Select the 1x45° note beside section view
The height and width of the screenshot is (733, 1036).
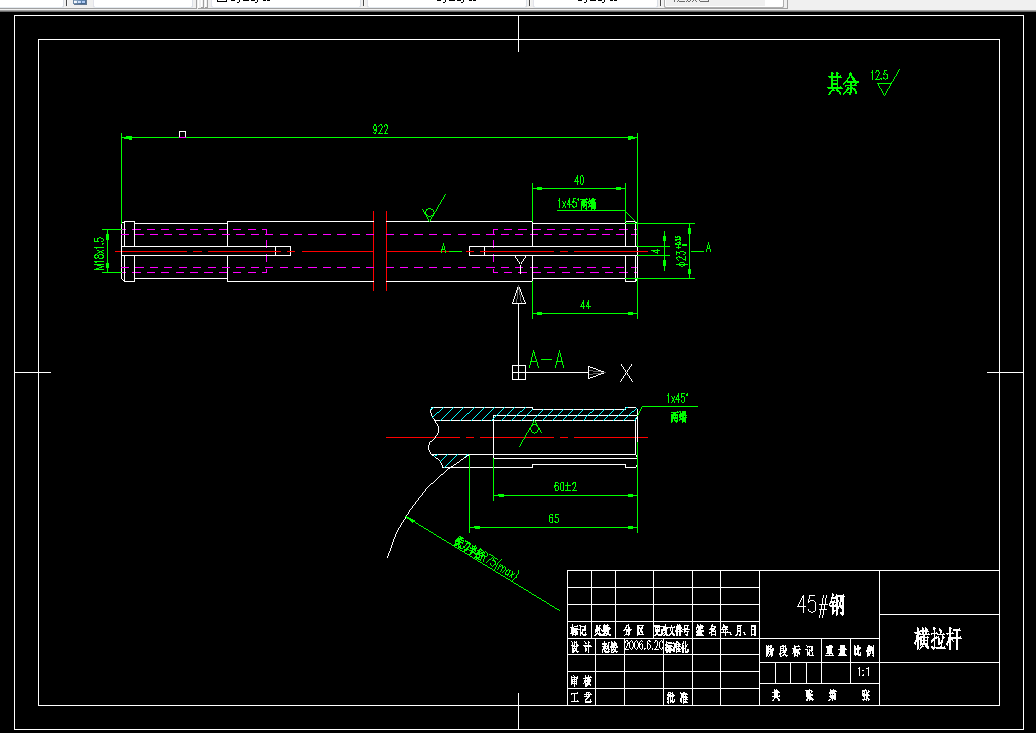[x=678, y=406]
